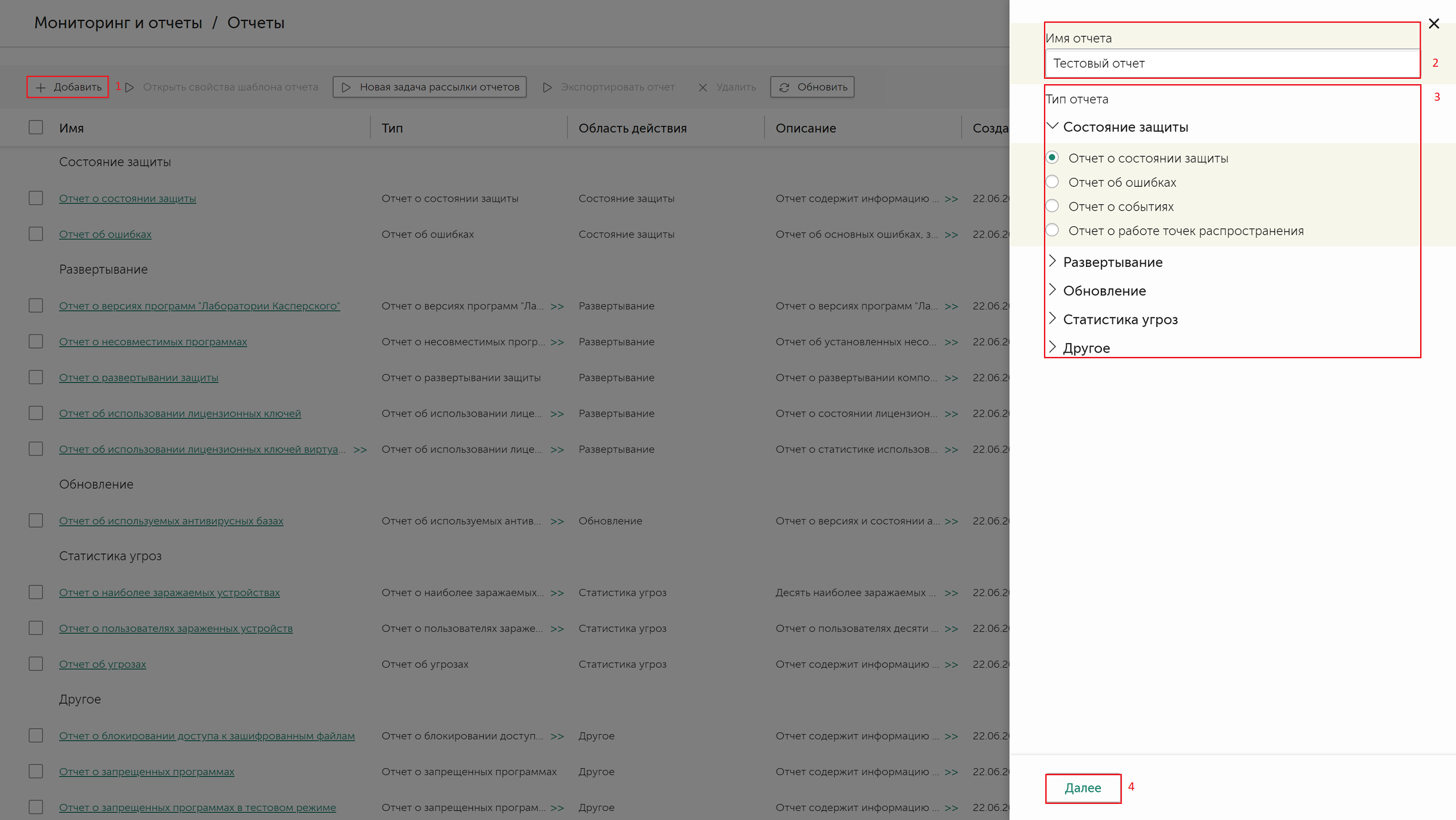This screenshot has width=1456, height=820.
Task: Toggle the select-all checkbox in table header
Action: (x=36, y=127)
